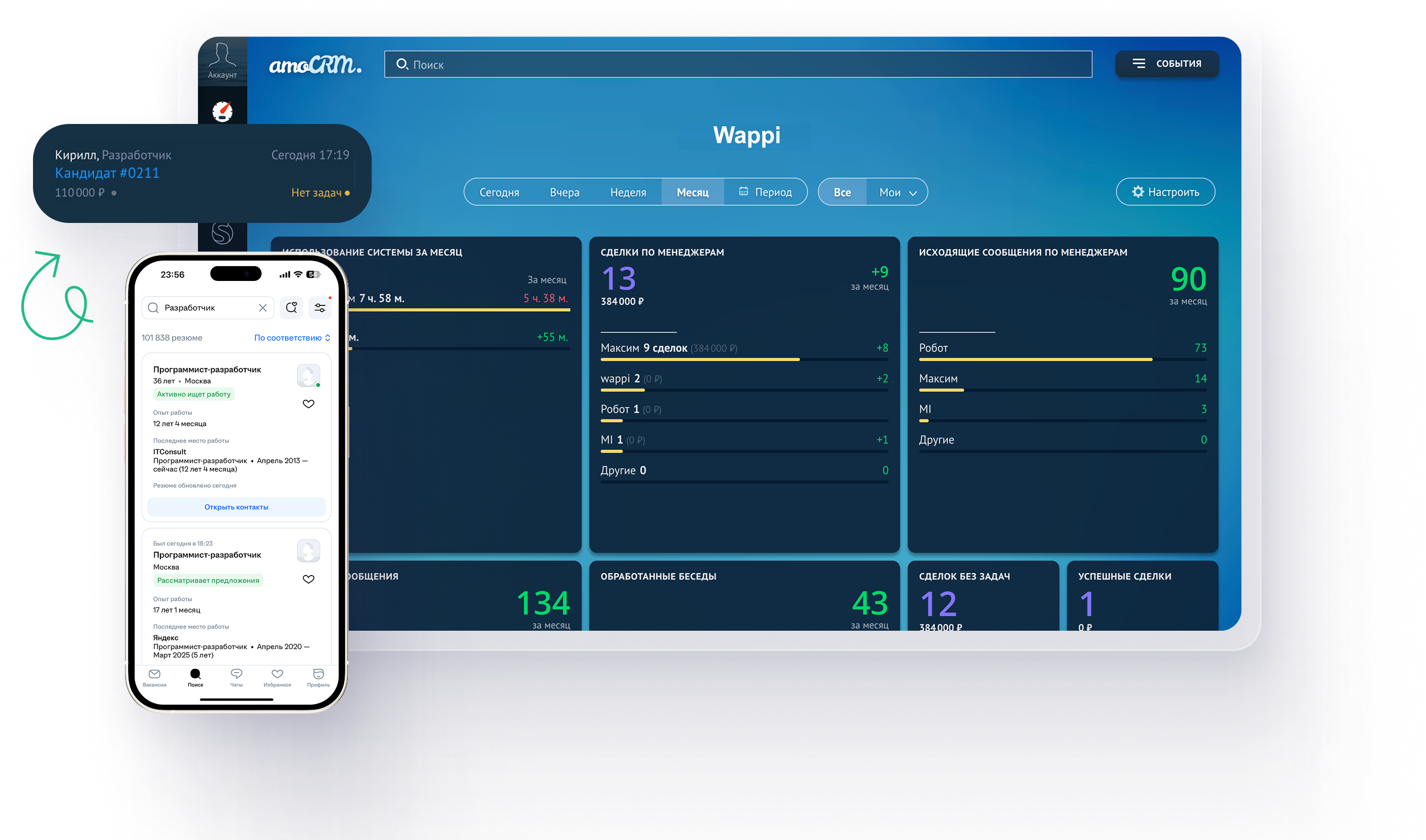Viewport: 1426px width, 840px height.
Task: Click the dashboard speedometer icon in sidebar
Action: coord(222,111)
